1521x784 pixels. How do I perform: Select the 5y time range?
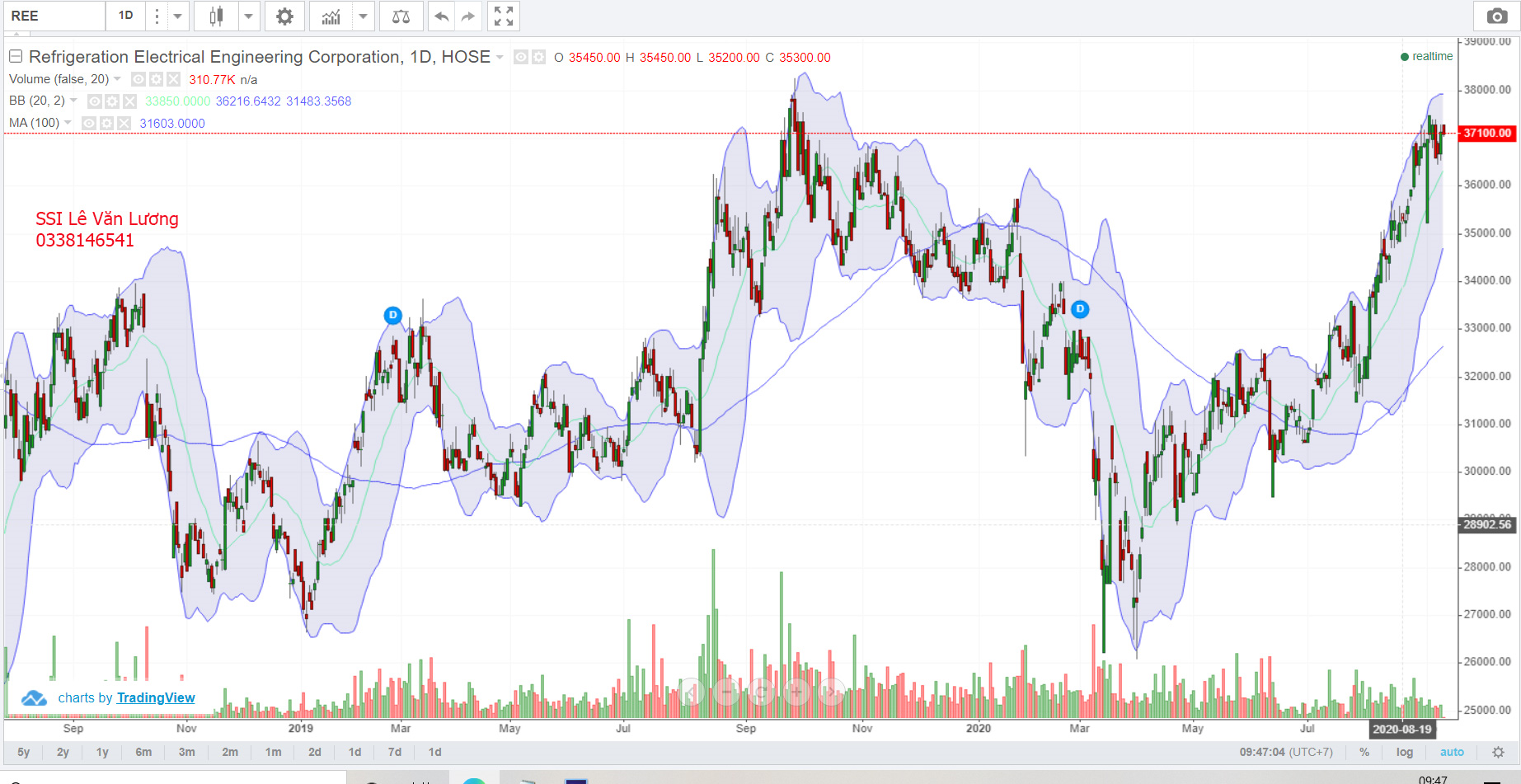[24, 752]
